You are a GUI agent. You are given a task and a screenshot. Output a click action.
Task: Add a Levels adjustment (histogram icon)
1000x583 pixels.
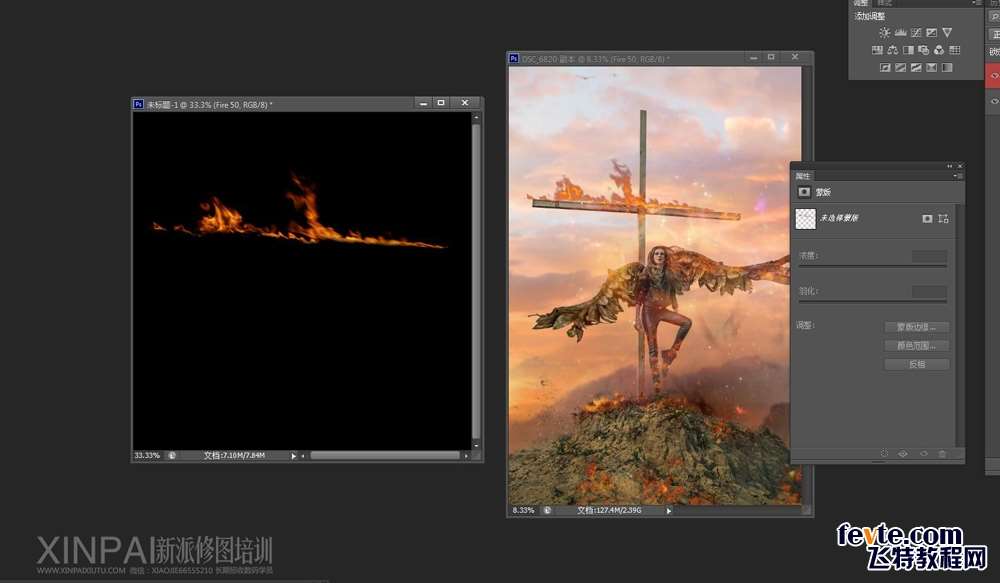click(x=900, y=33)
